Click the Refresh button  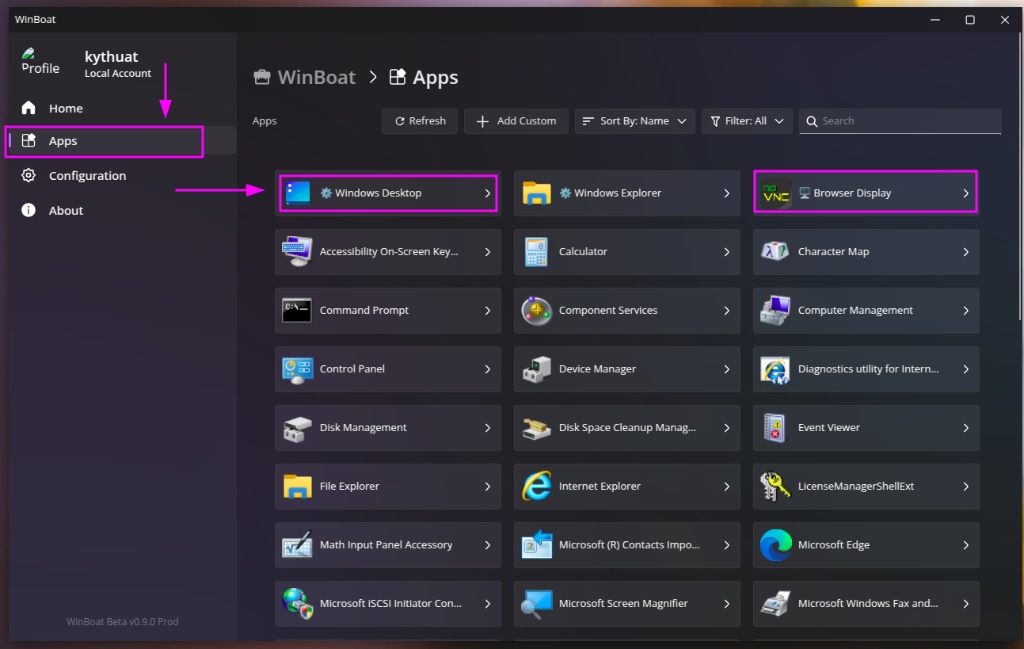tap(419, 121)
